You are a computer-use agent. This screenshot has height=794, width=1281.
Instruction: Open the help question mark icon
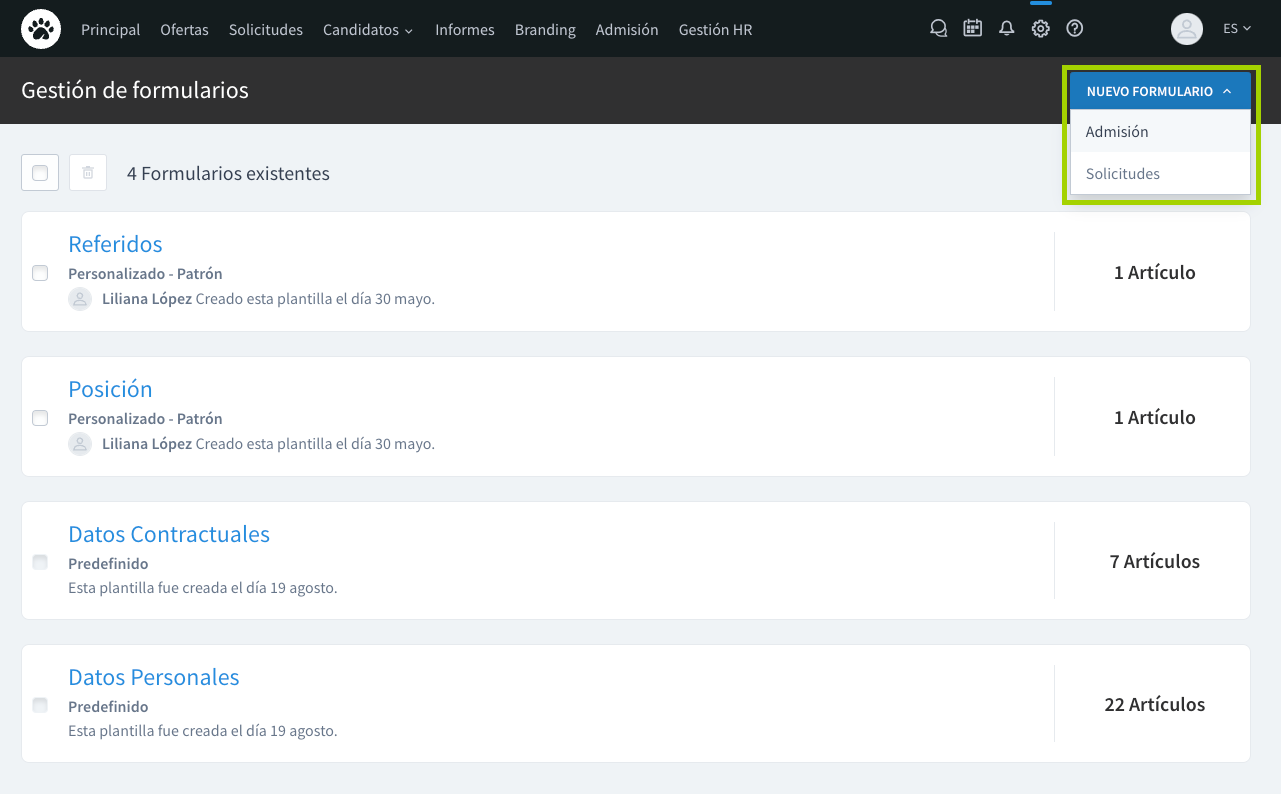click(1075, 29)
